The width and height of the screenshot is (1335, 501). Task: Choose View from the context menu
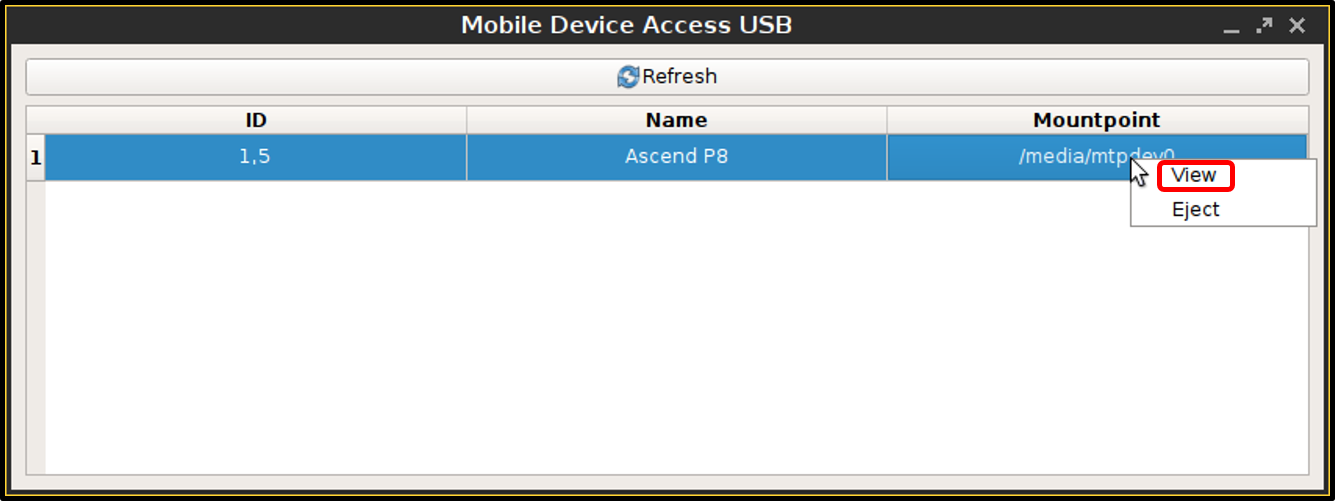click(1194, 176)
